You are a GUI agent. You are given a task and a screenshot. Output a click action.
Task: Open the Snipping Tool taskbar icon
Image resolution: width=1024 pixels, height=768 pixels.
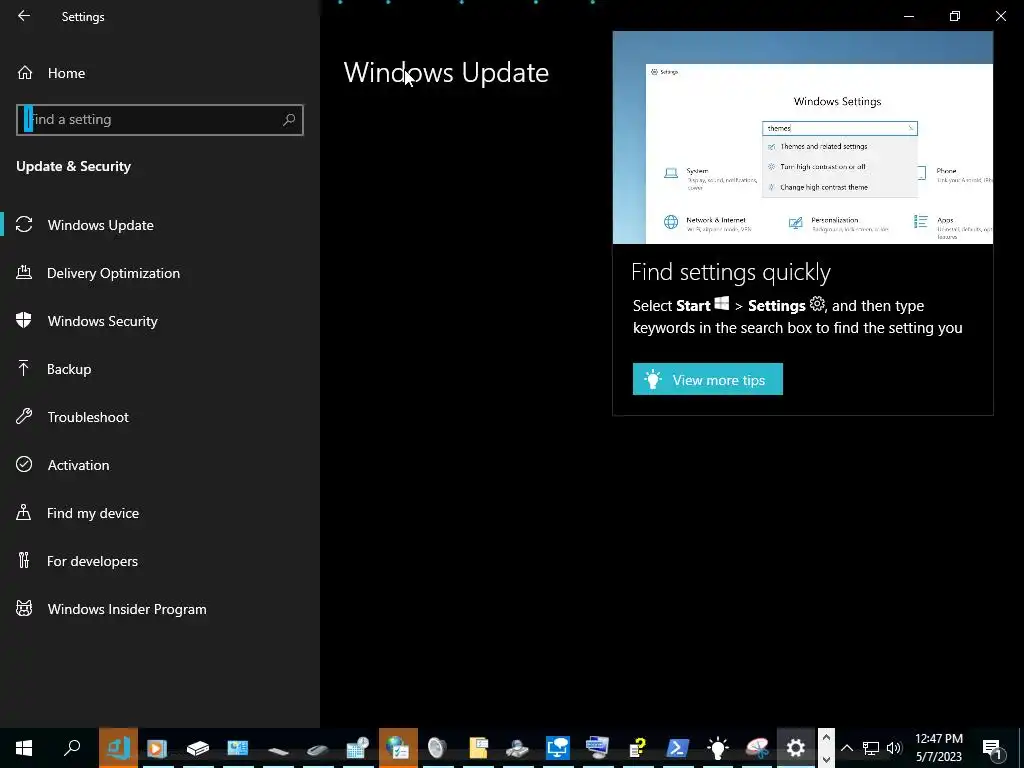(757, 748)
